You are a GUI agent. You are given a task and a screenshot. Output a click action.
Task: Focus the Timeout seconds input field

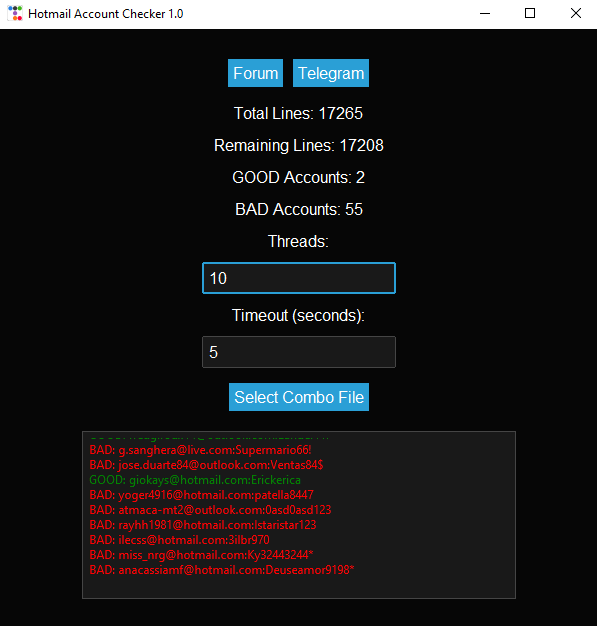pos(299,352)
